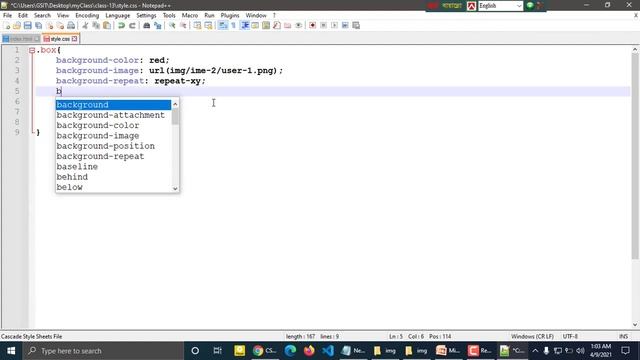This screenshot has height=360, width=640.
Task: Click the New file toolbar icon
Action: pyautogui.click(x=6, y=25)
